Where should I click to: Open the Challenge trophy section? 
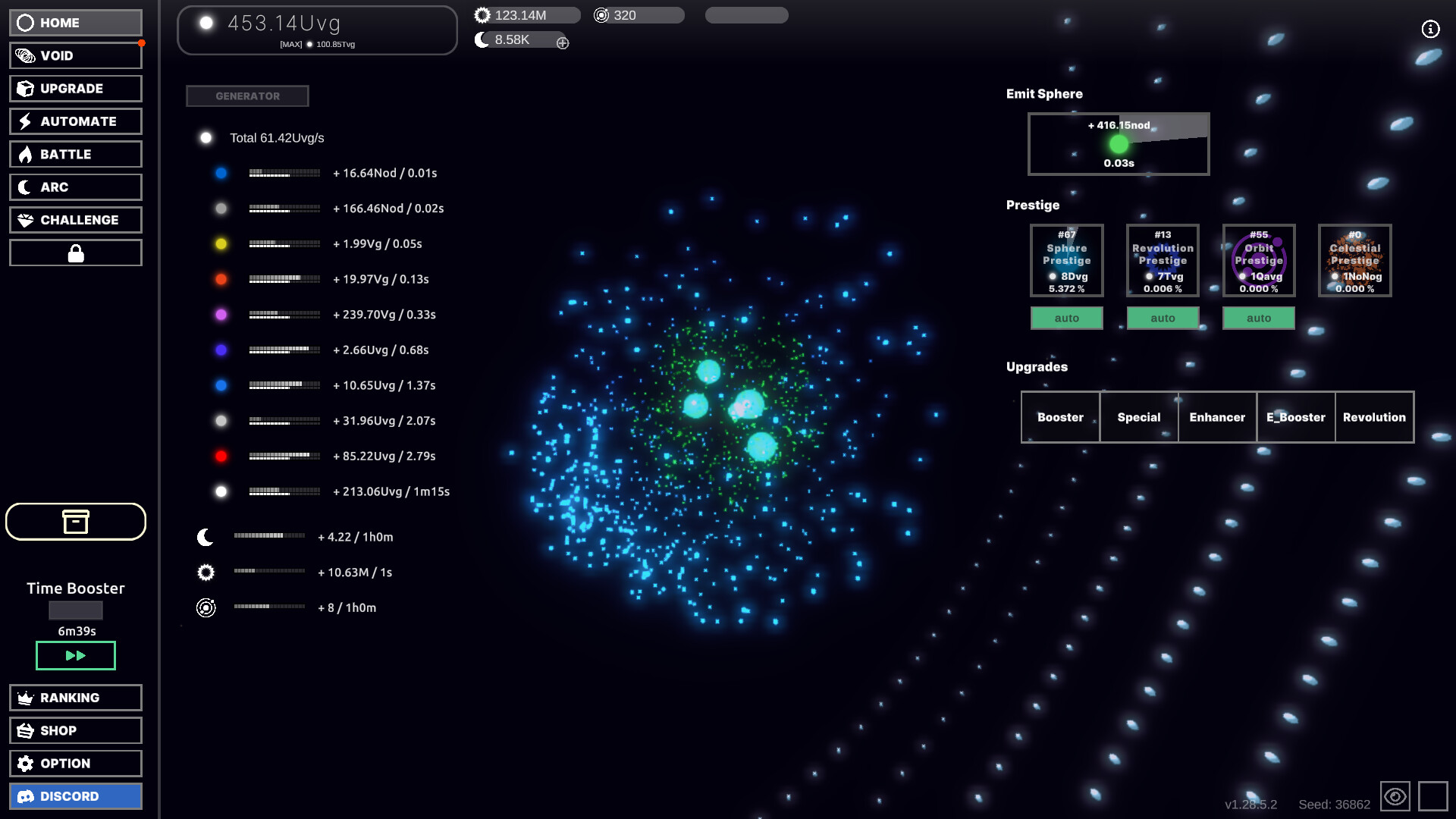(x=75, y=219)
